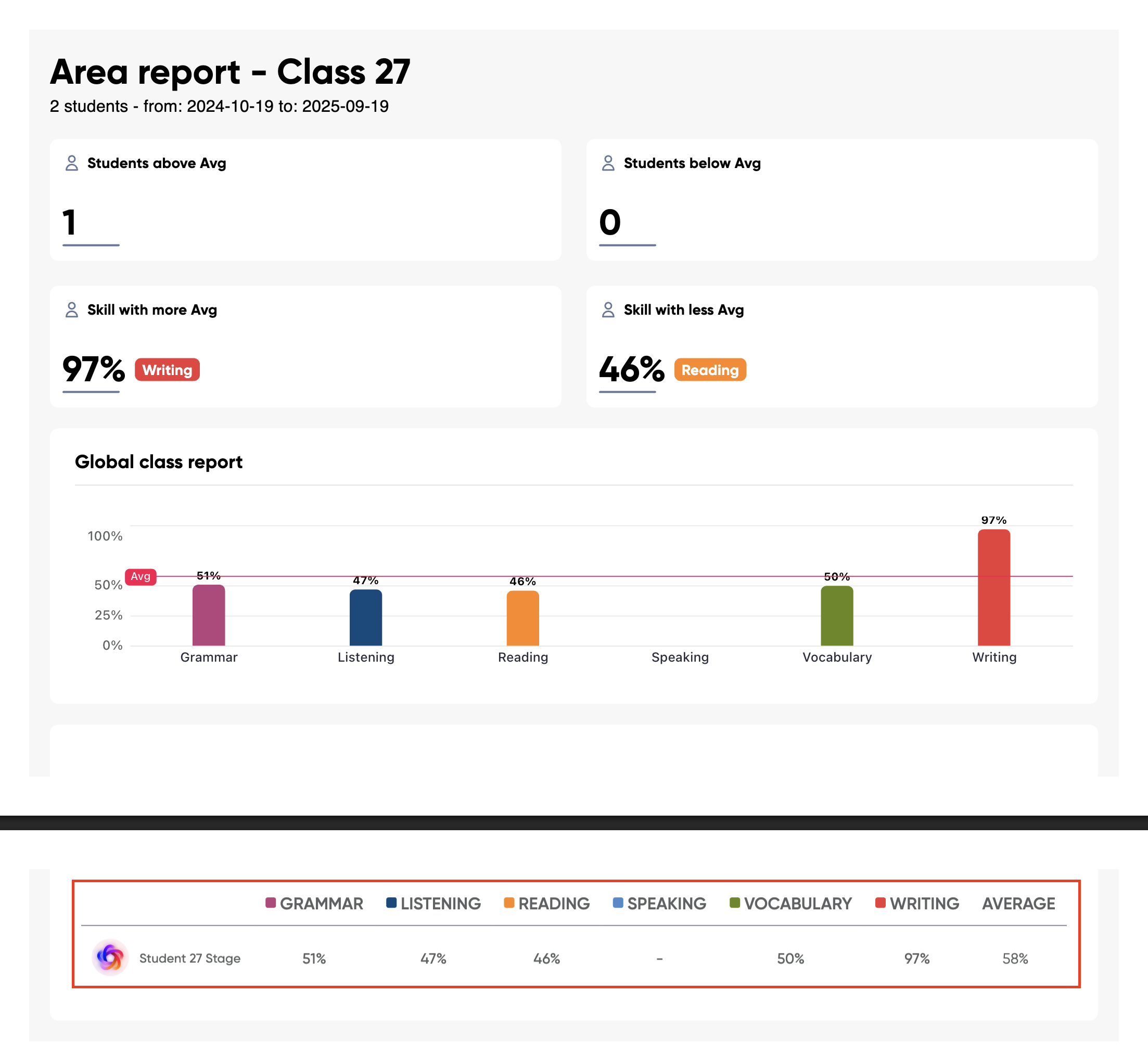Open Student 27 Stage name link
Screen dimensions: 1148x1057
189,959
